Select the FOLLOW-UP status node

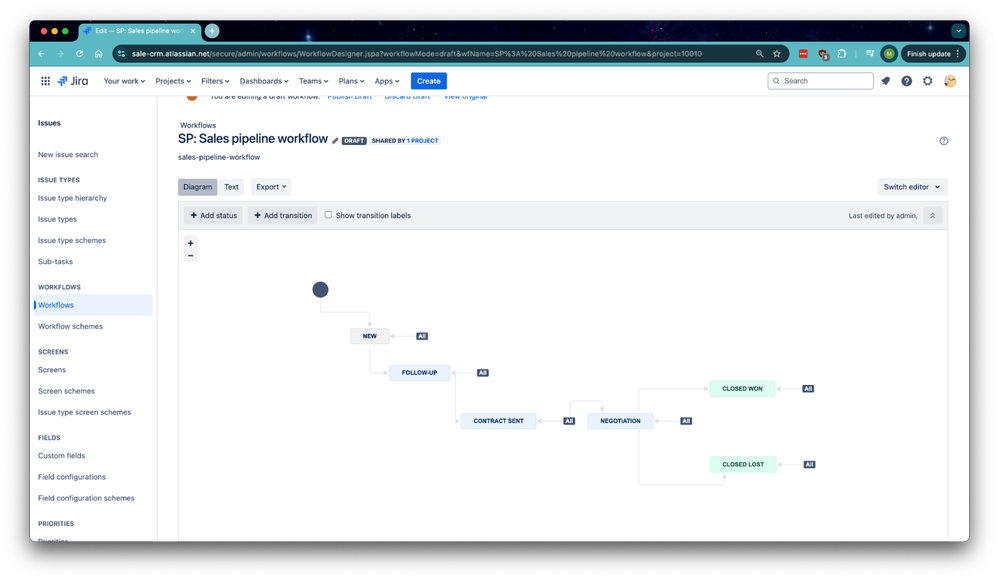419,373
